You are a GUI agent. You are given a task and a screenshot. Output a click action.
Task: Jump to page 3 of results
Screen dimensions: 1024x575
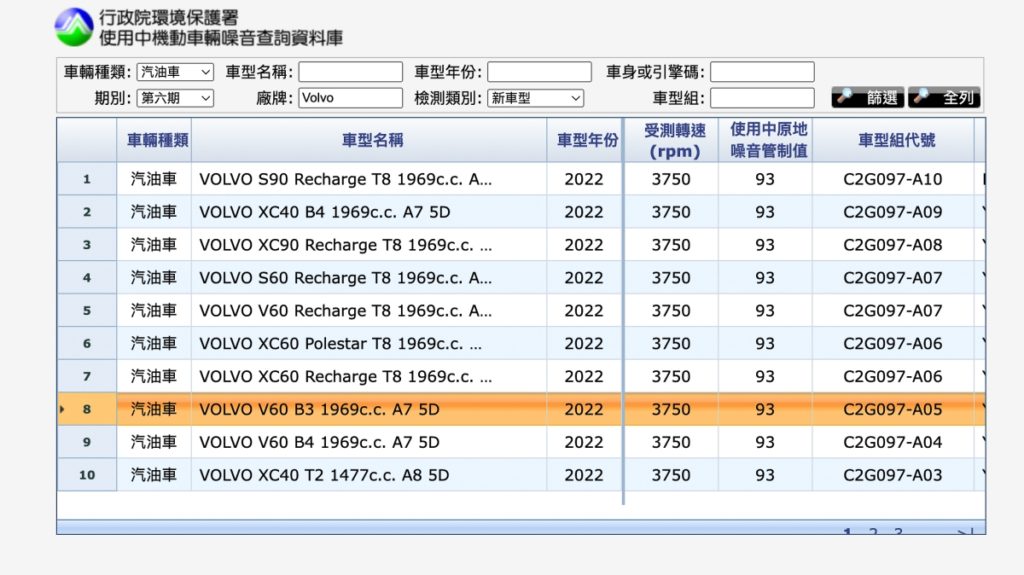(x=898, y=533)
